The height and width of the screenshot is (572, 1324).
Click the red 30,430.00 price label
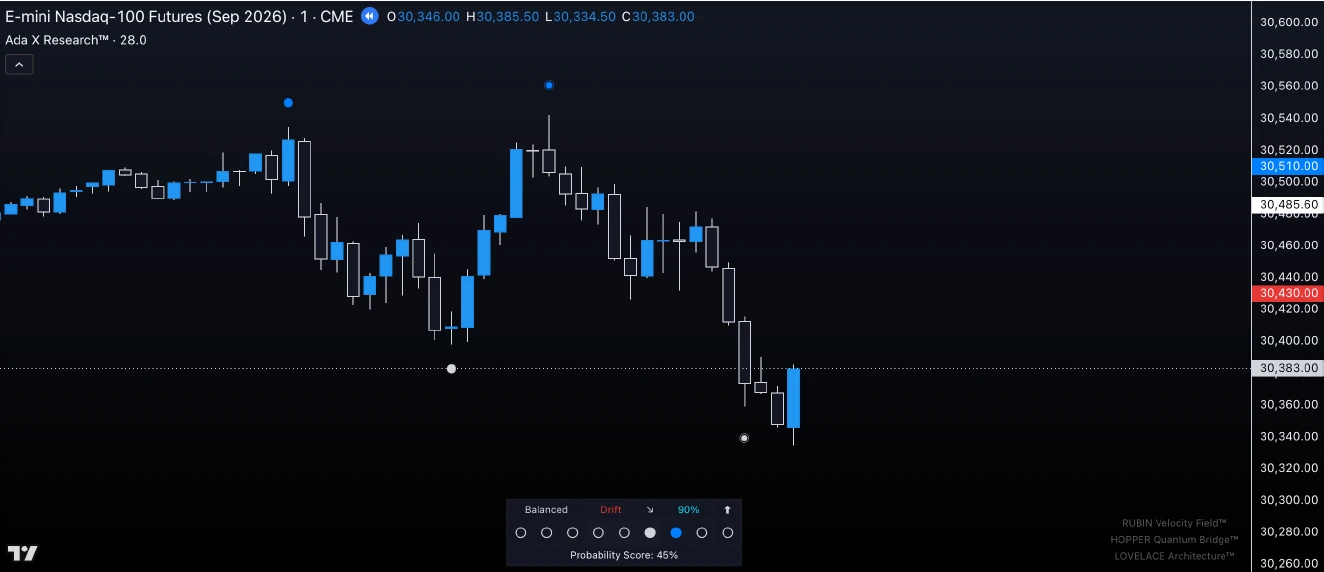(1287, 293)
